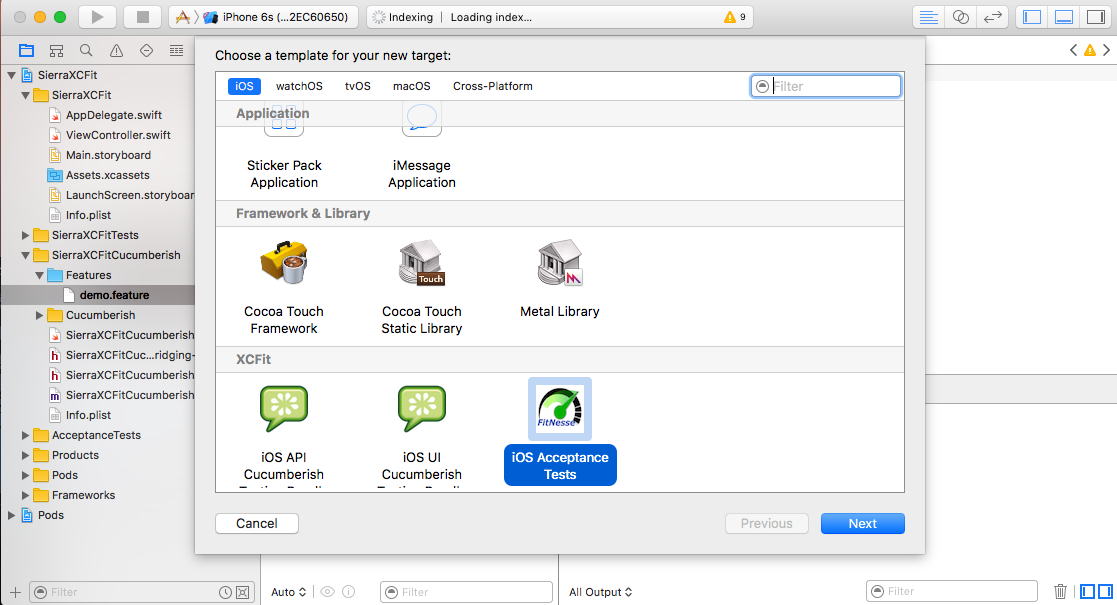Screen dimensions: 1117x605
Task: Click the toolbar warning count indicator
Action: point(734,17)
